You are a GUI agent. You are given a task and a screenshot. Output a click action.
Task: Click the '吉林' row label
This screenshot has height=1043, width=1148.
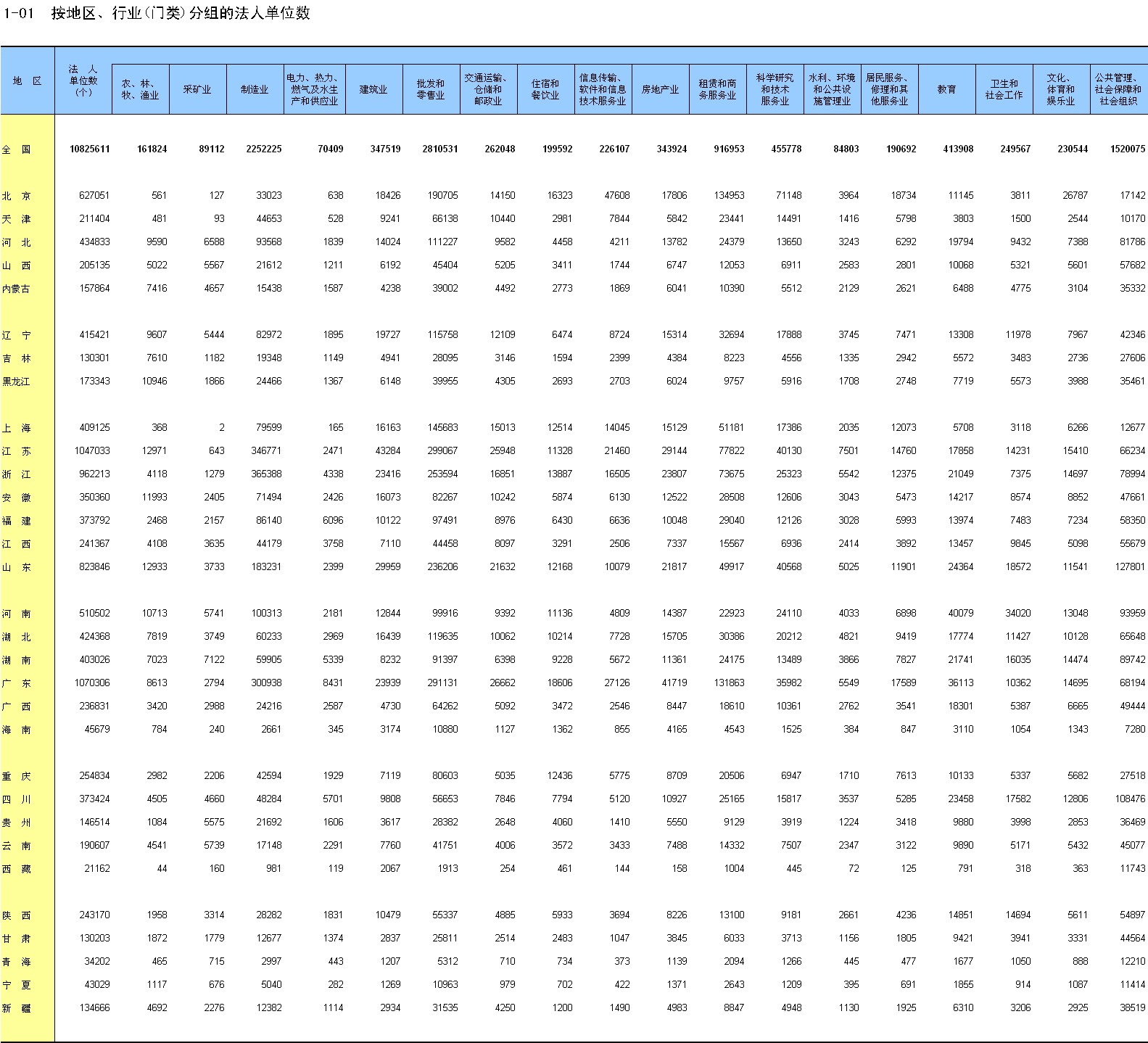tap(16, 358)
